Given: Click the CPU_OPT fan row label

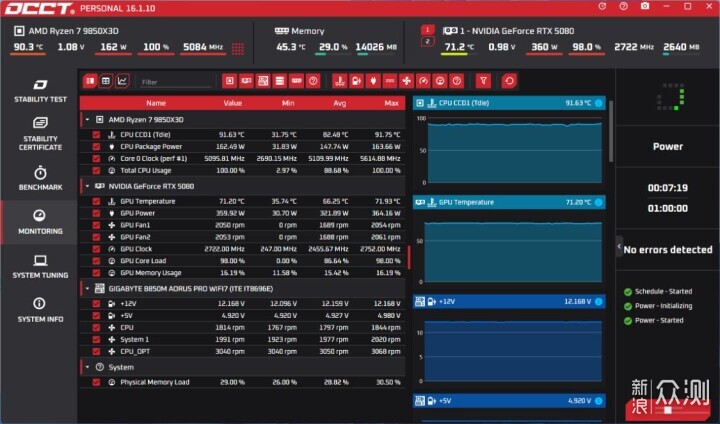Looking at the screenshot, I should [x=135, y=351].
